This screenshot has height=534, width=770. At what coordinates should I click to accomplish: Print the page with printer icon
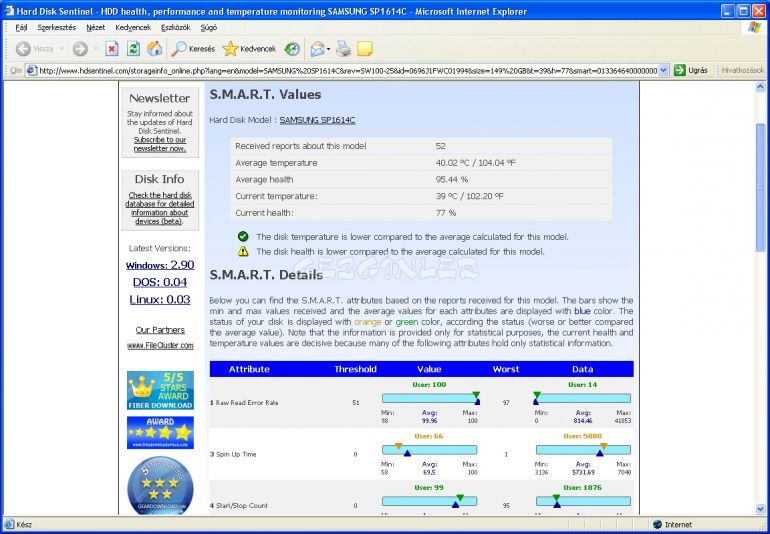pos(343,49)
